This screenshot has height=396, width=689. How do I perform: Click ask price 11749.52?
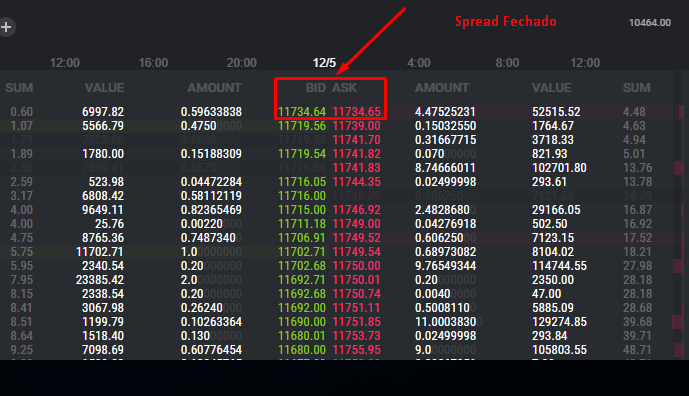(356, 238)
